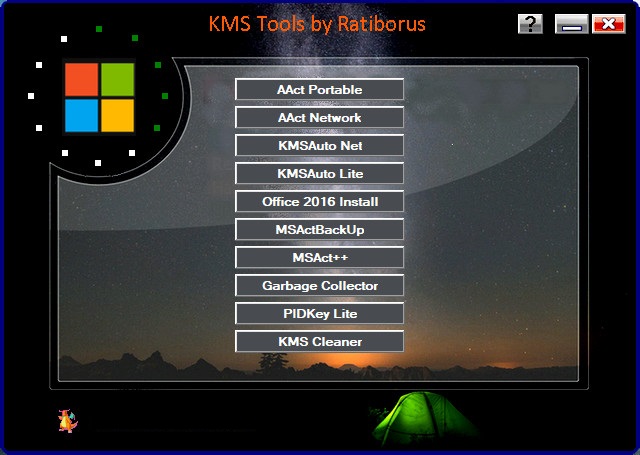Open Office 2016 Install
The height and width of the screenshot is (455, 640).
tap(319, 202)
